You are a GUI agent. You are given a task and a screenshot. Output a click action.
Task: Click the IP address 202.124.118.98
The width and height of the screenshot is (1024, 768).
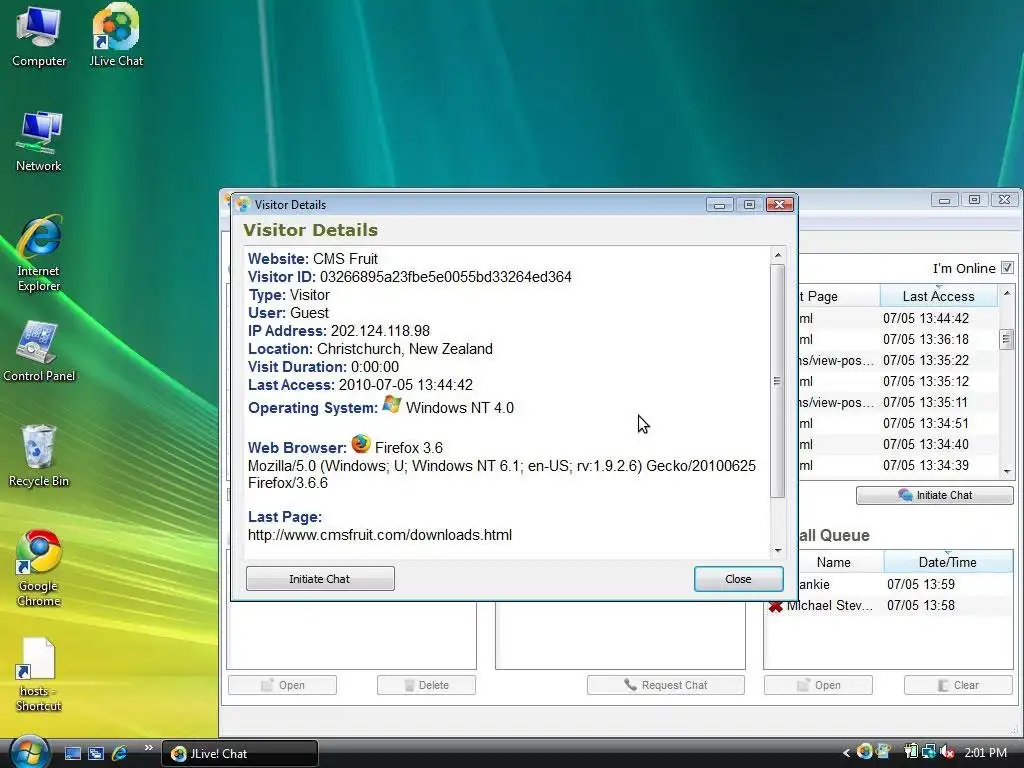[x=380, y=331]
